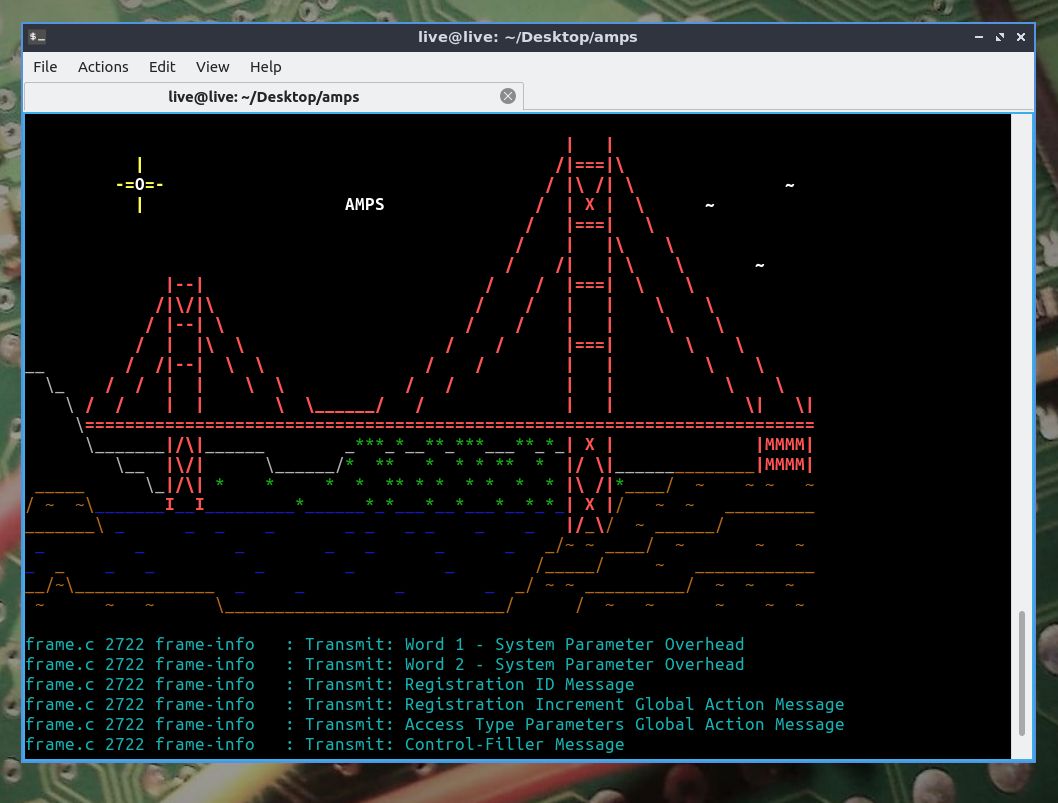Click the terminal vertical scrollbar thumb
Viewport: 1058px width, 803px height.
pyautogui.click(x=1022, y=673)
